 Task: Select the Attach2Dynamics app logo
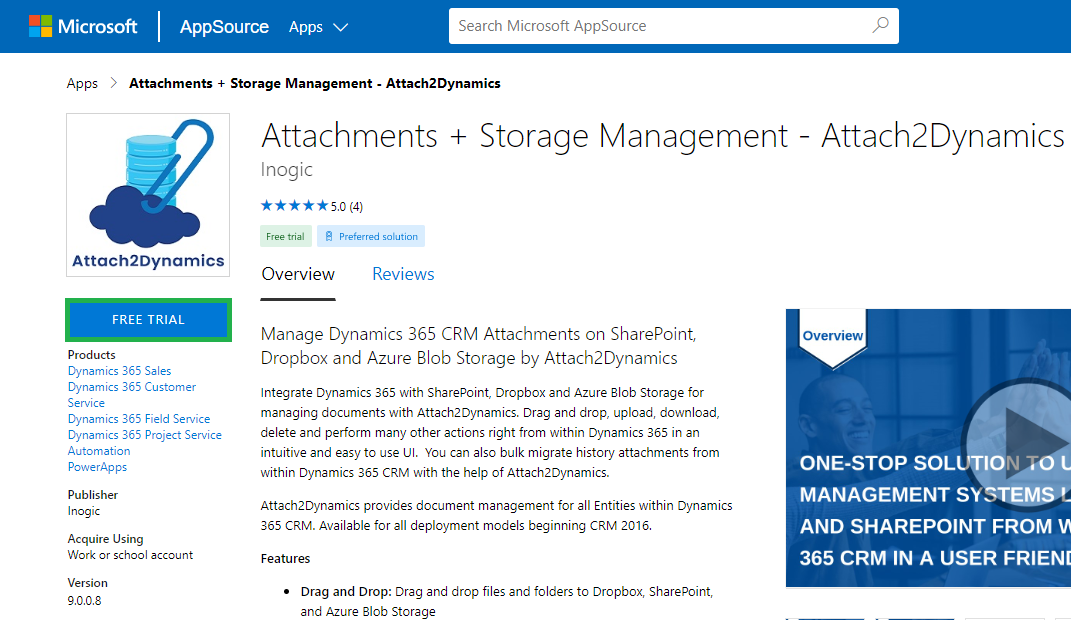[x=147, y=194]
